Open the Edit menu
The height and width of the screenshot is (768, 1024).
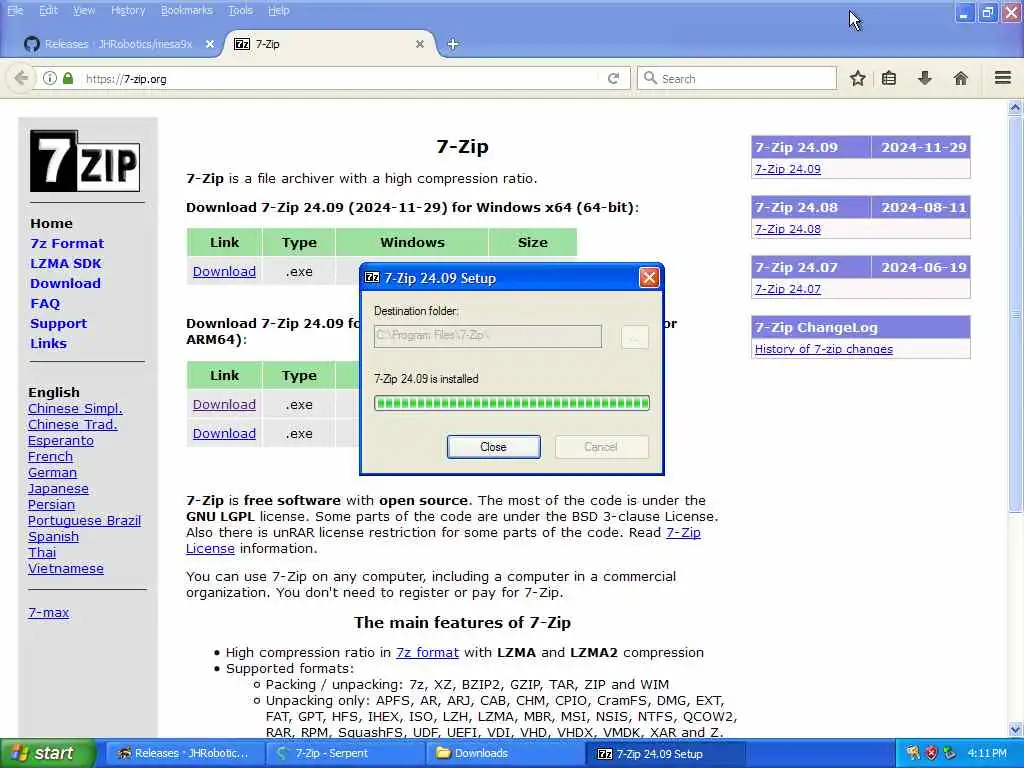pyautogui.click(x=48, y=10)
